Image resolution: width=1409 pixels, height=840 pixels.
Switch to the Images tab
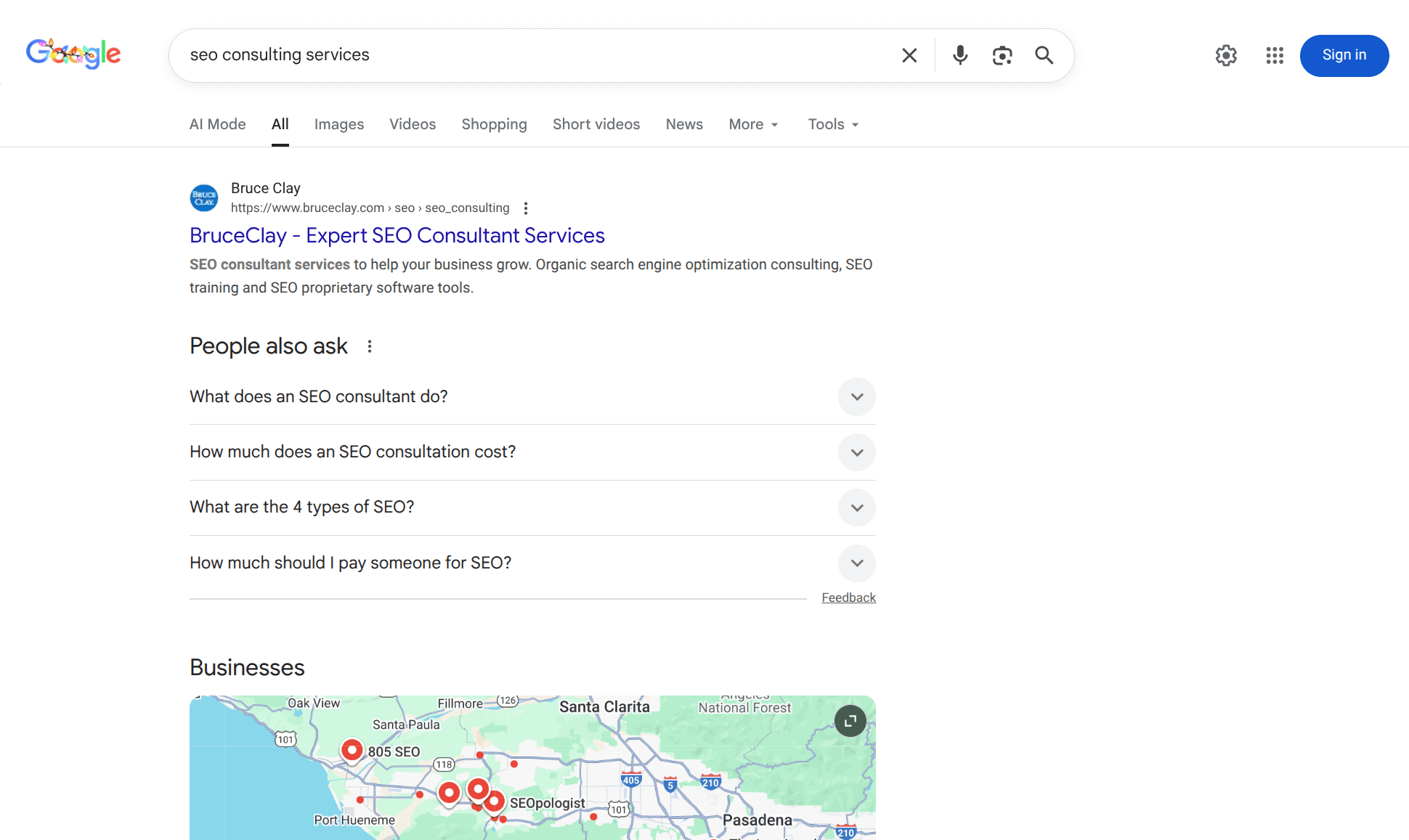(338, 124)
